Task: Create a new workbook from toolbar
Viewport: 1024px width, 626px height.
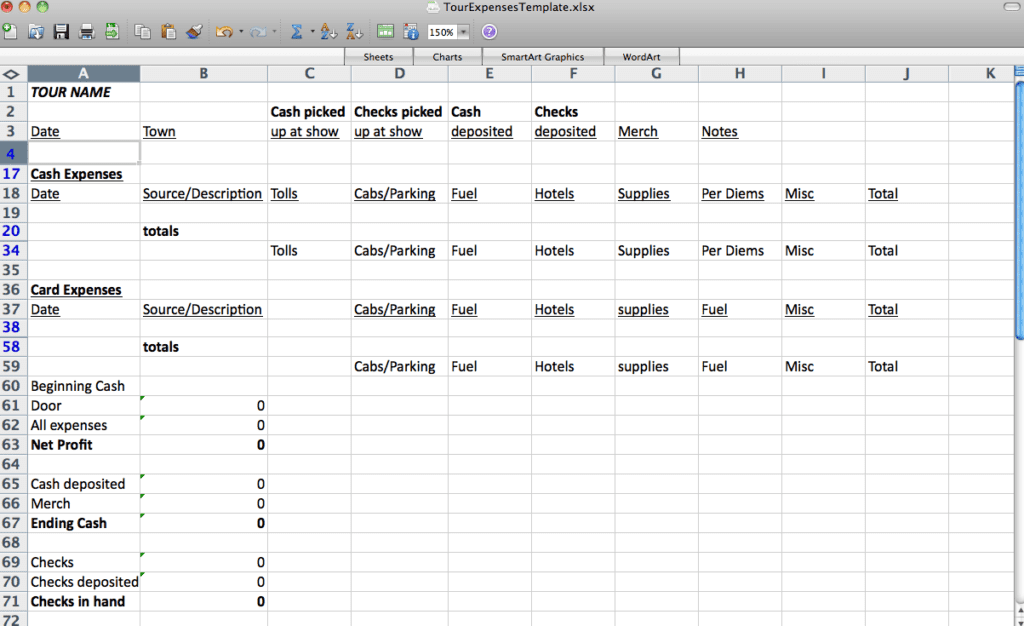Action: coord(10,32)
